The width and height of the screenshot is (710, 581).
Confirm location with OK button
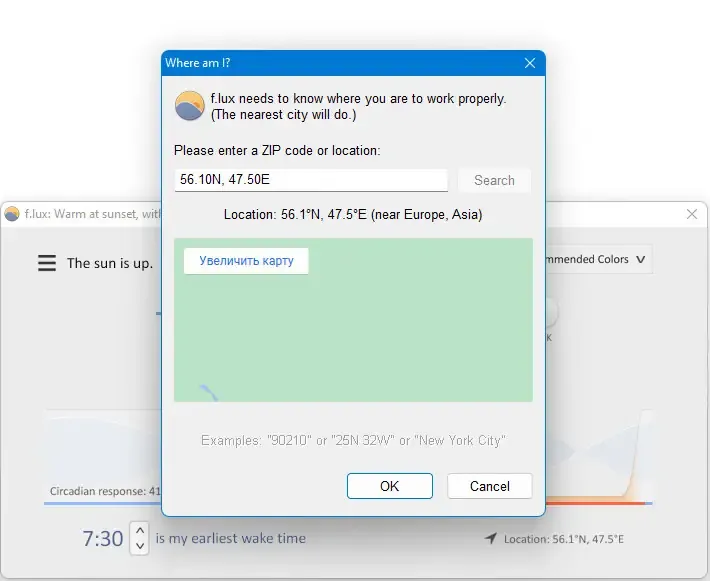point(389,486)
